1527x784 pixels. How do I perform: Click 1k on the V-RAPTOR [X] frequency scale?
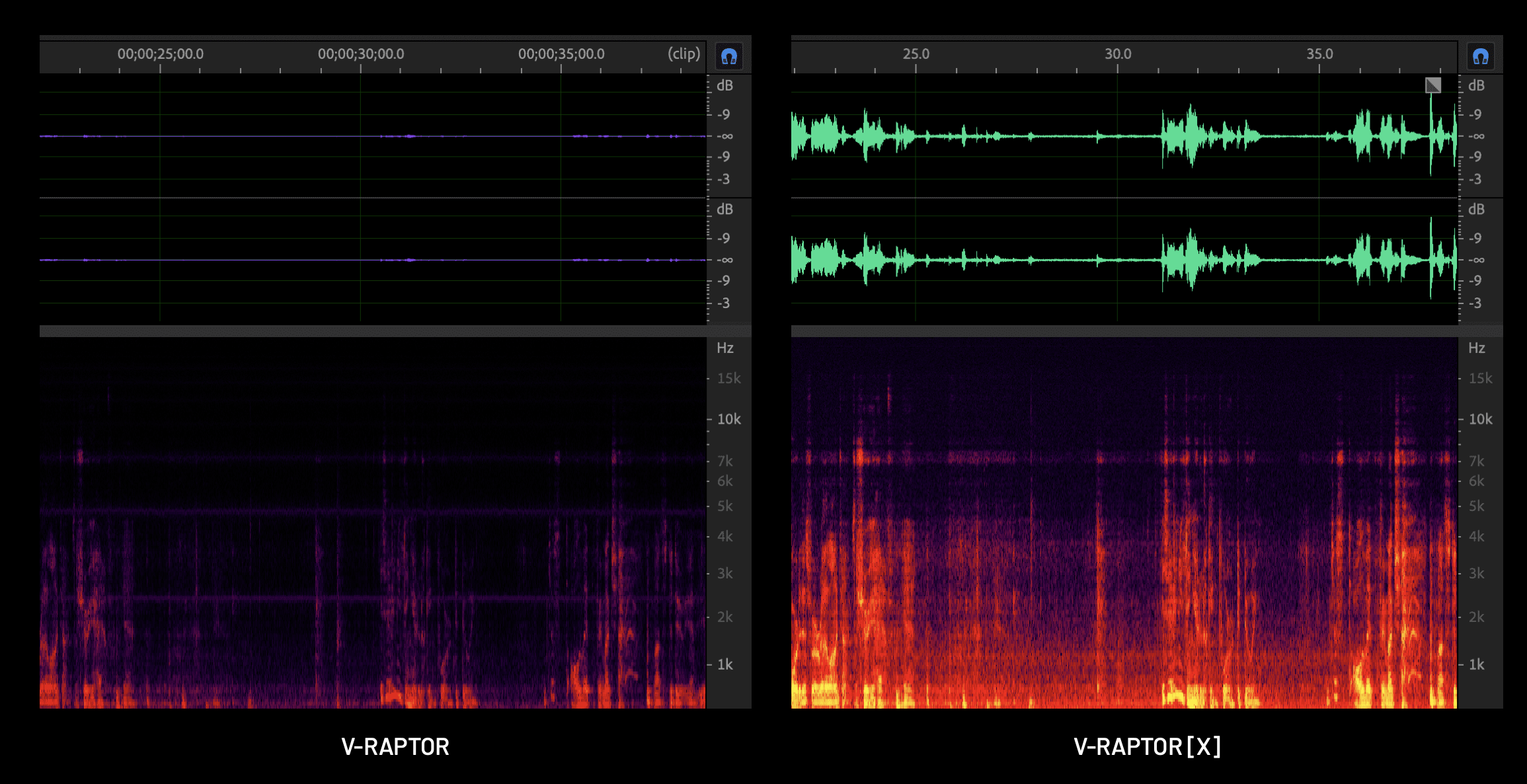pyautogui.click(x=1477, y=664)
